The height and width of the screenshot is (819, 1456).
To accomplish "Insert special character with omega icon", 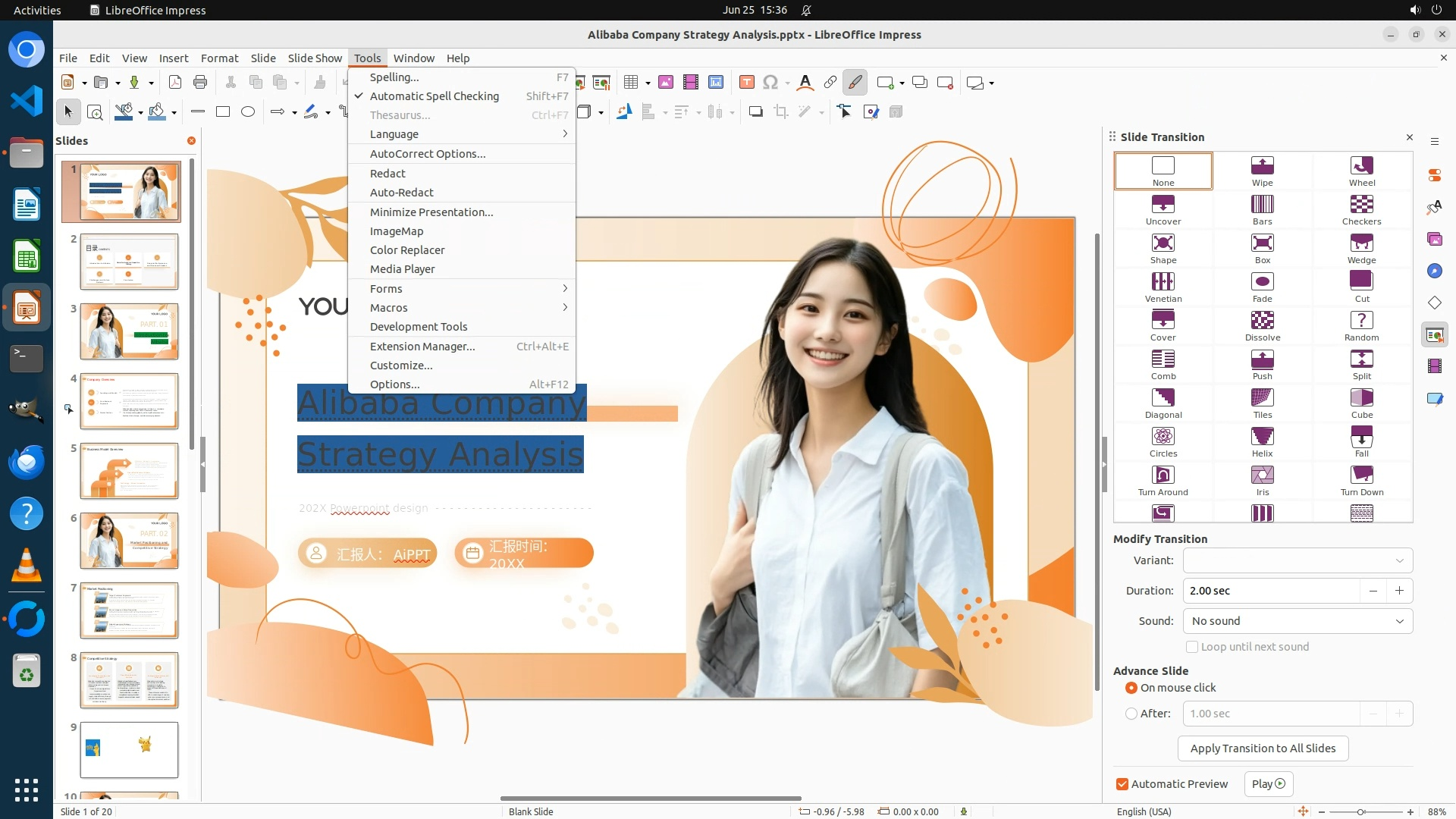I will click(770, 83).
